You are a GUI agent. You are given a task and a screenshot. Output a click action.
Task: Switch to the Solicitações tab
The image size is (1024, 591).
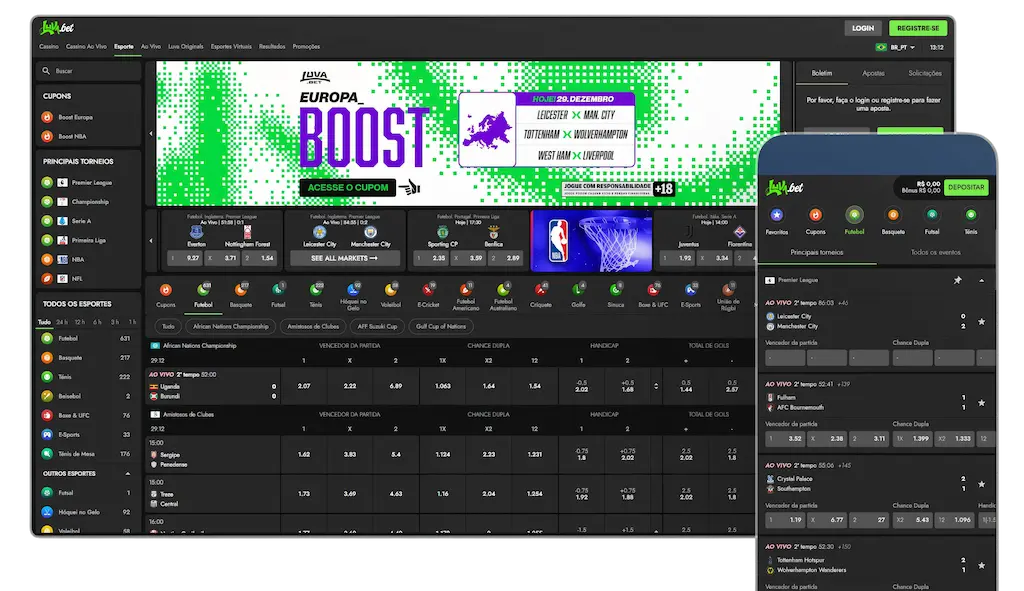tap(925, 73)
